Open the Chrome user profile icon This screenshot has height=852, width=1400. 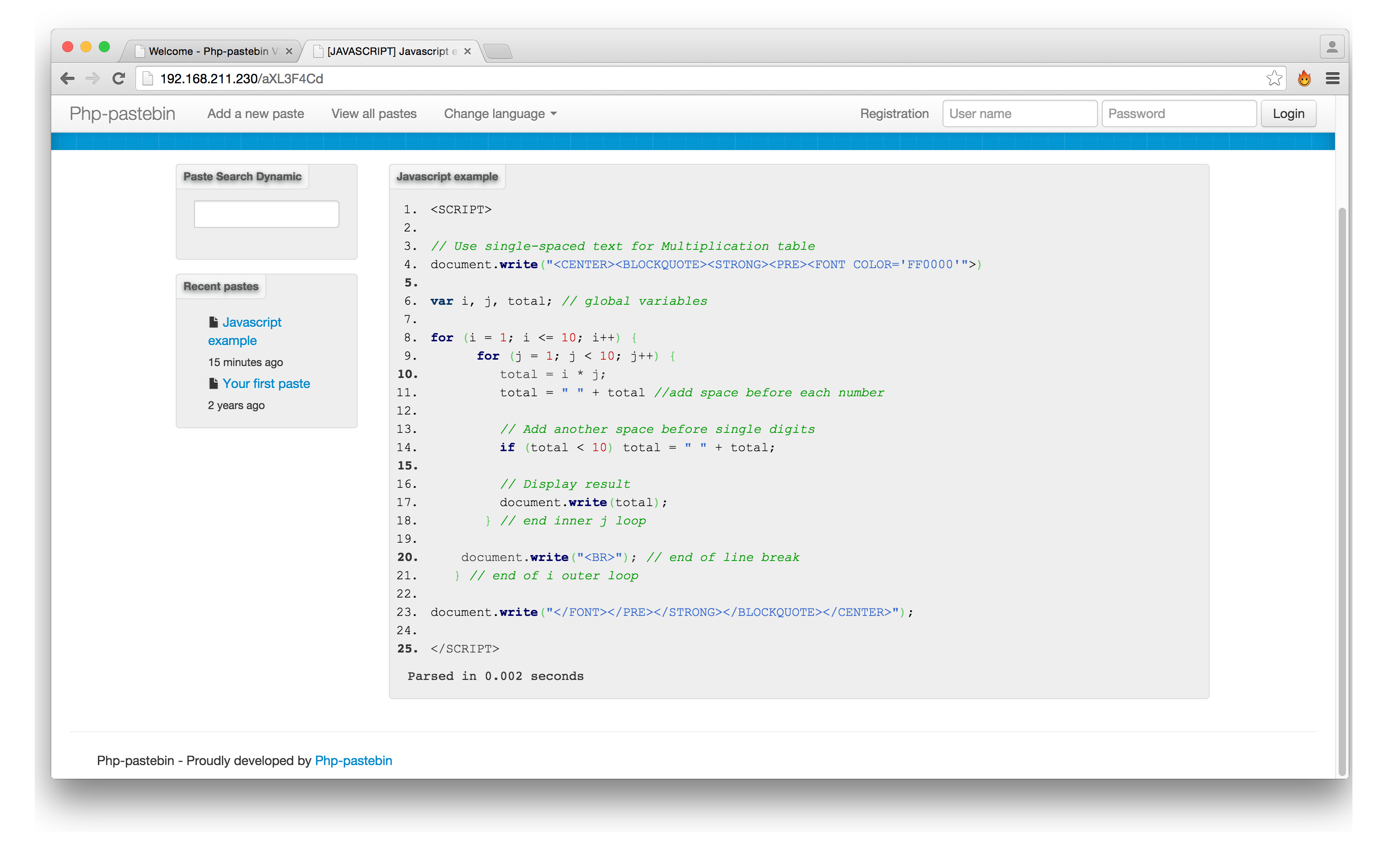(x=1331, y=47)
